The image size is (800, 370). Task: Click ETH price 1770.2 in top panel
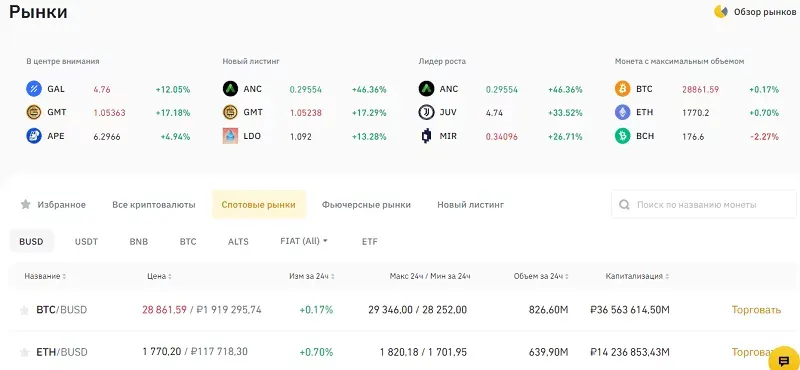click(695, 113)
